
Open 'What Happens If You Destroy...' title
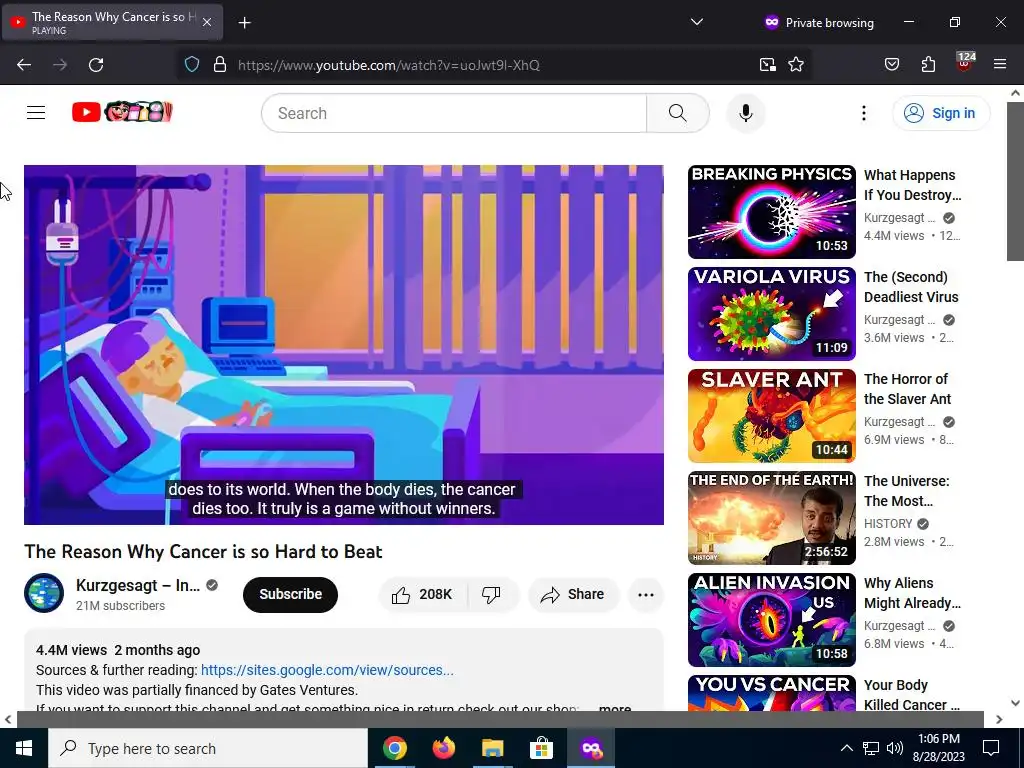point(912,185)
